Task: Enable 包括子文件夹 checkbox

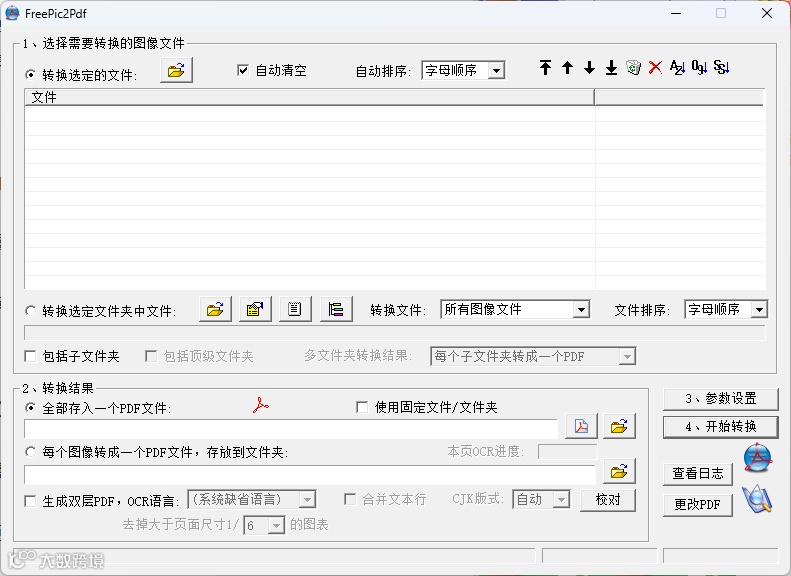Action: point(30,357)
